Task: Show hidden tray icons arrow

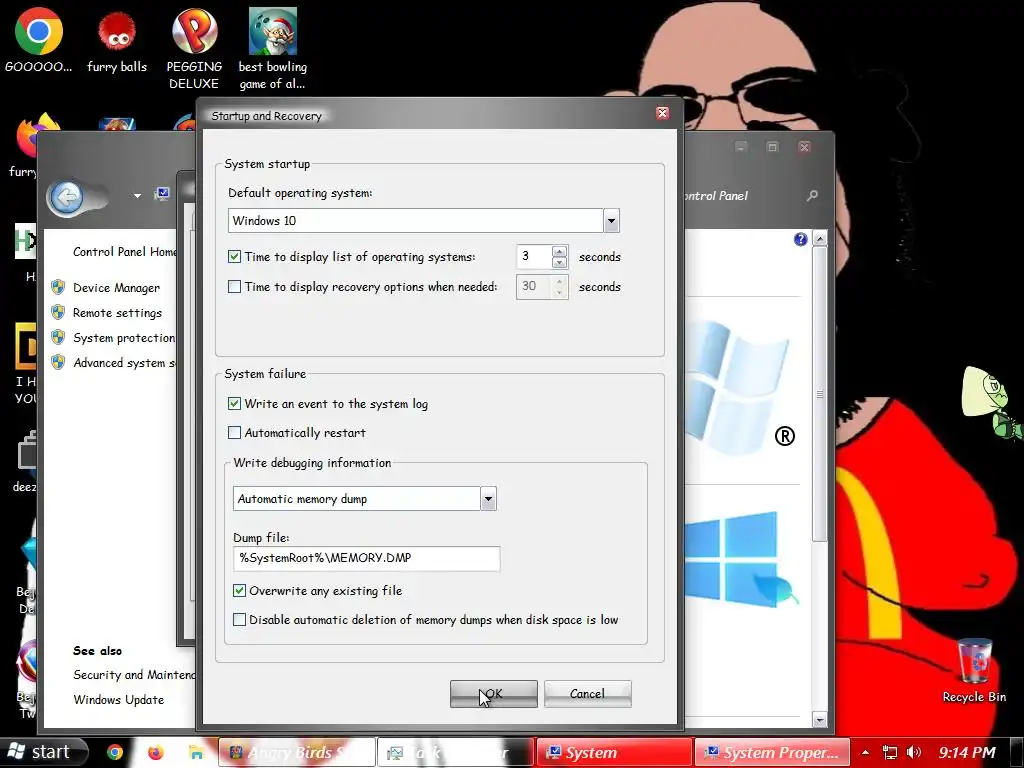Action: (x=865, y=753)
